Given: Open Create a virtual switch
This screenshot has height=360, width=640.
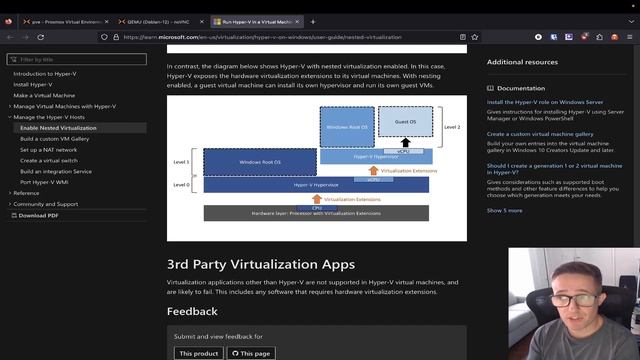Looking at the screenshot, I should tap(49, 160).
